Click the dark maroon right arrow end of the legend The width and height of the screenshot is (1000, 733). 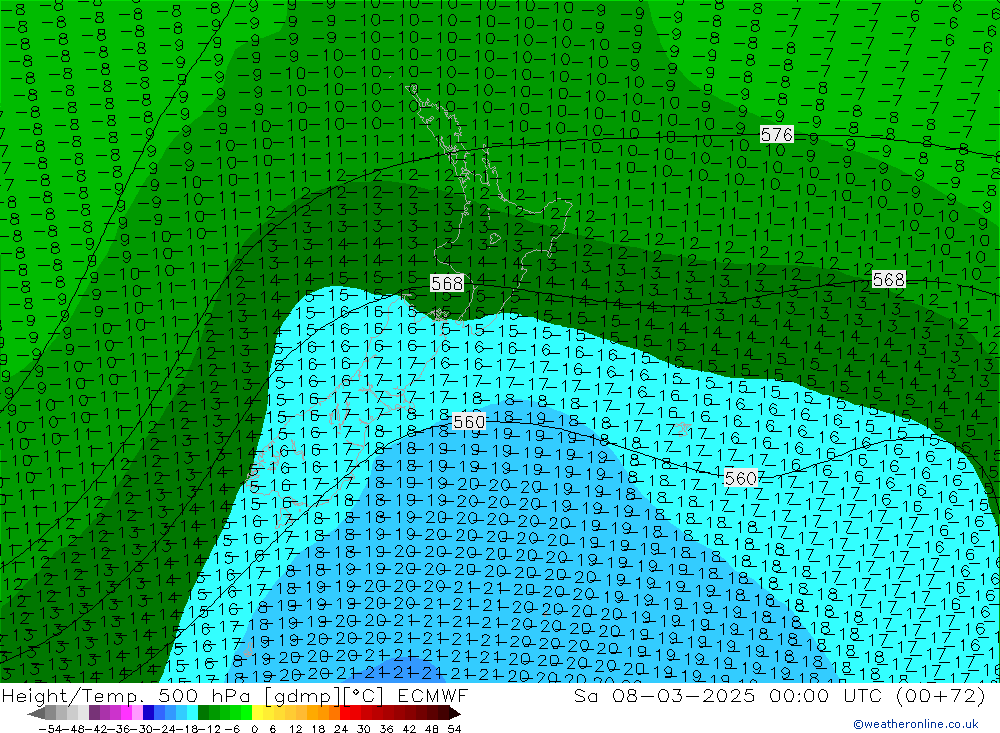(454, 713)
